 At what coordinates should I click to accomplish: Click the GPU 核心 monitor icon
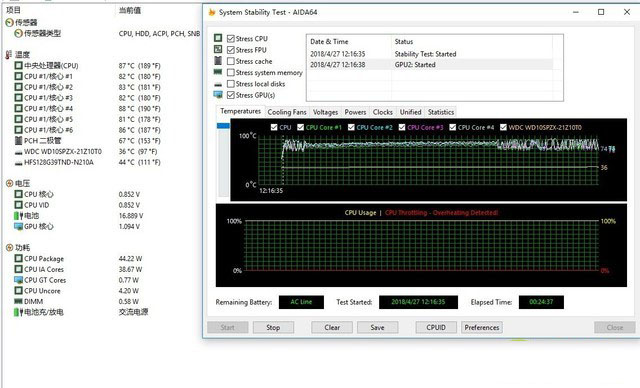[x=18, y=226]
